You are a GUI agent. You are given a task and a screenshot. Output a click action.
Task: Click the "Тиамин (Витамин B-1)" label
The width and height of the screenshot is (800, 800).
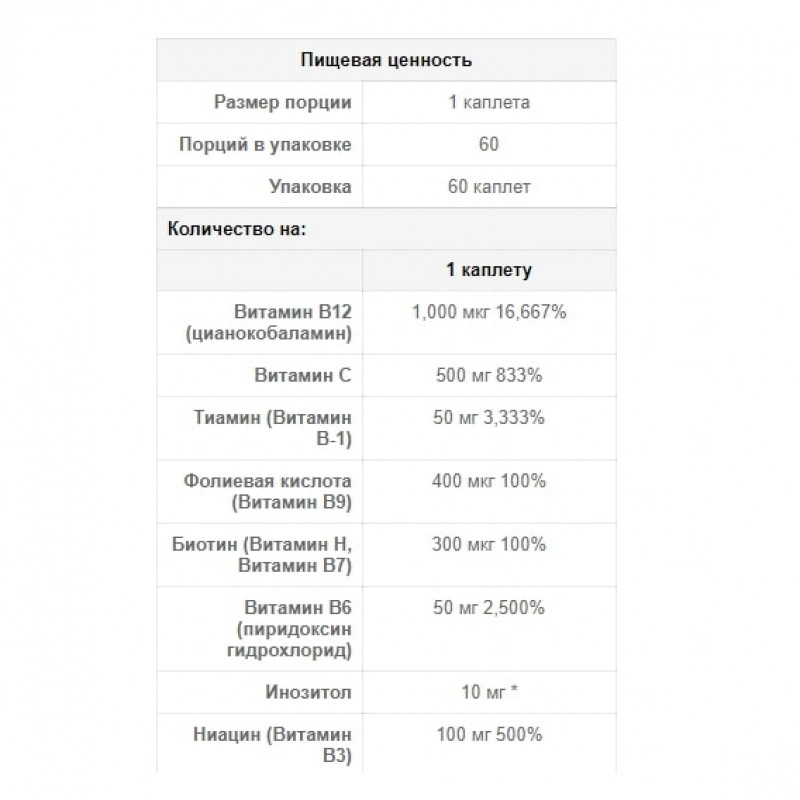(288, 428)
